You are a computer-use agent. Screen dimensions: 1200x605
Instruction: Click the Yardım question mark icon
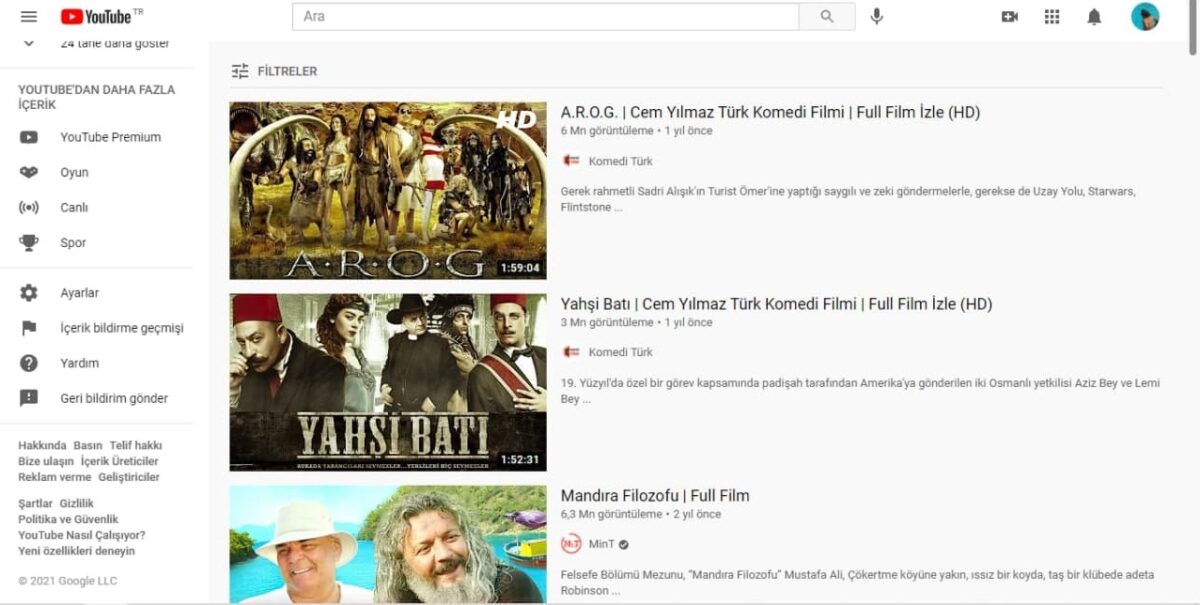29,363
